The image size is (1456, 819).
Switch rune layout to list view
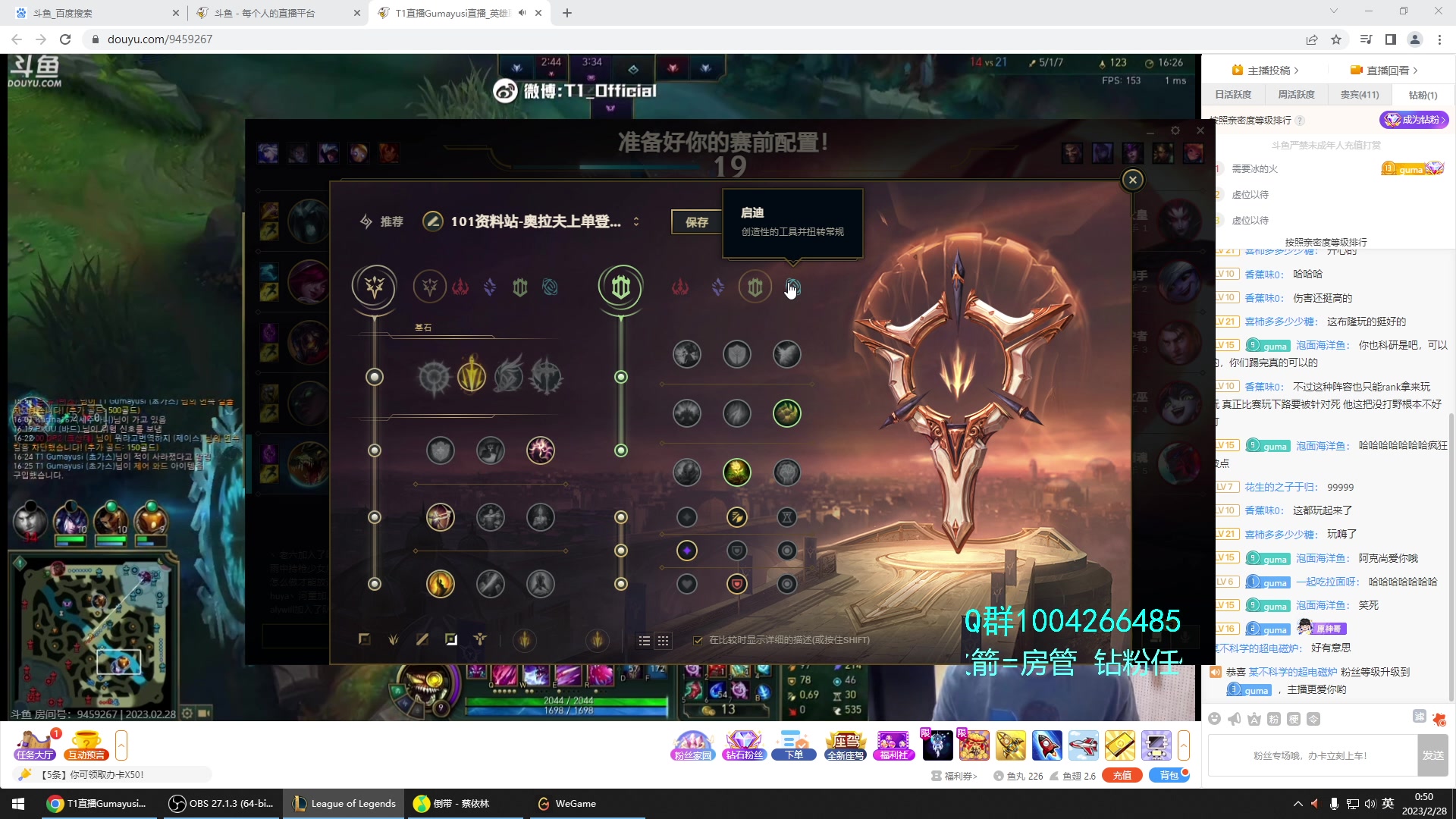click(644, 641)
